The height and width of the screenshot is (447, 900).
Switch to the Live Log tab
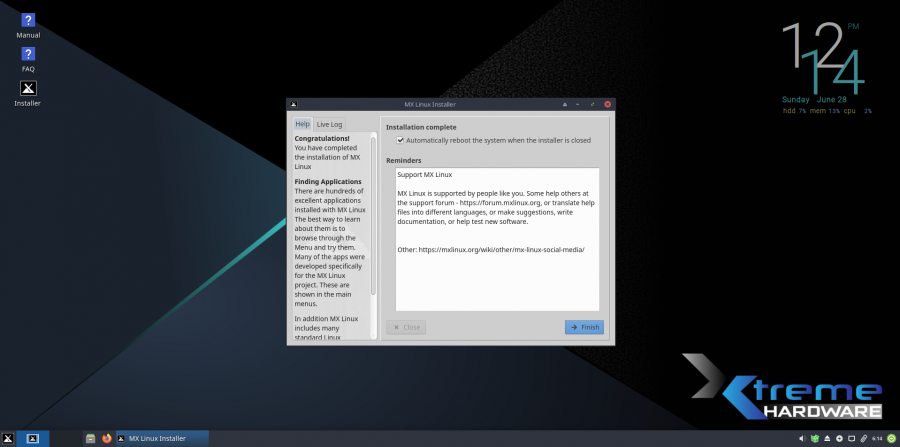(329, 124)
